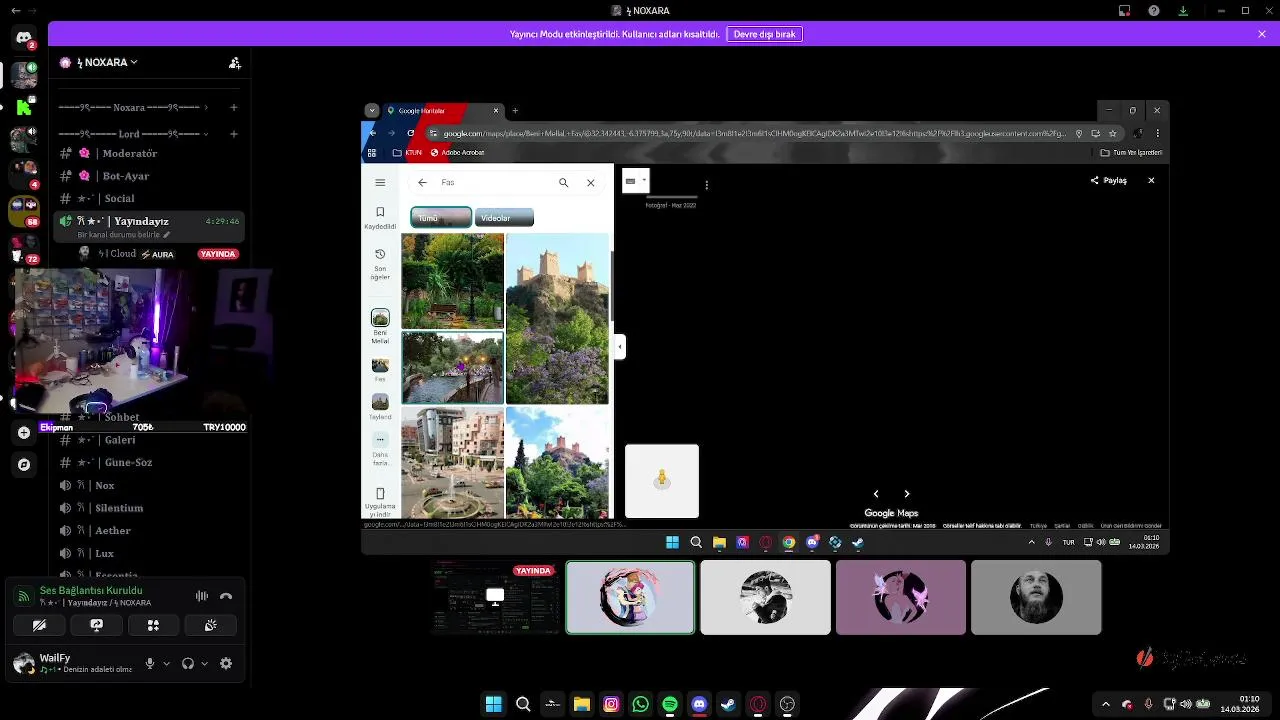Open the Gune-Soz text channel

pyautogui.click(x=149, y=463)
